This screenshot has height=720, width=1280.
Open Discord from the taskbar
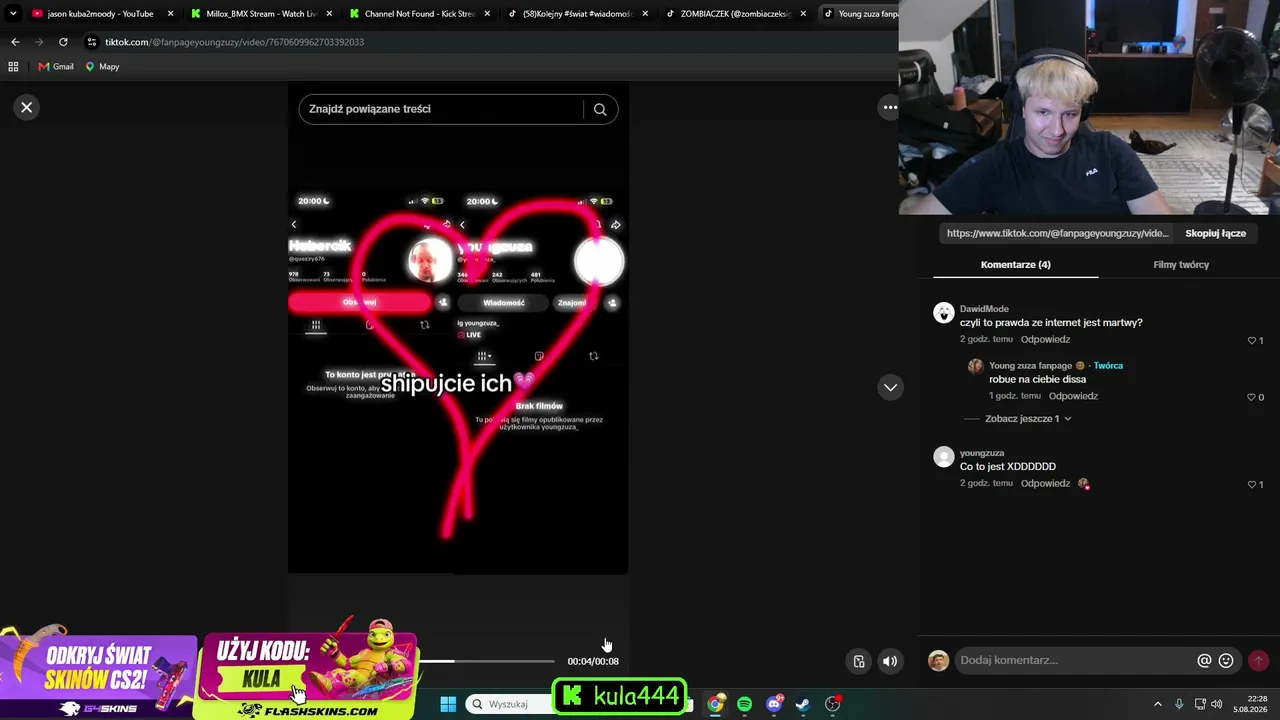tap(773, 704)
